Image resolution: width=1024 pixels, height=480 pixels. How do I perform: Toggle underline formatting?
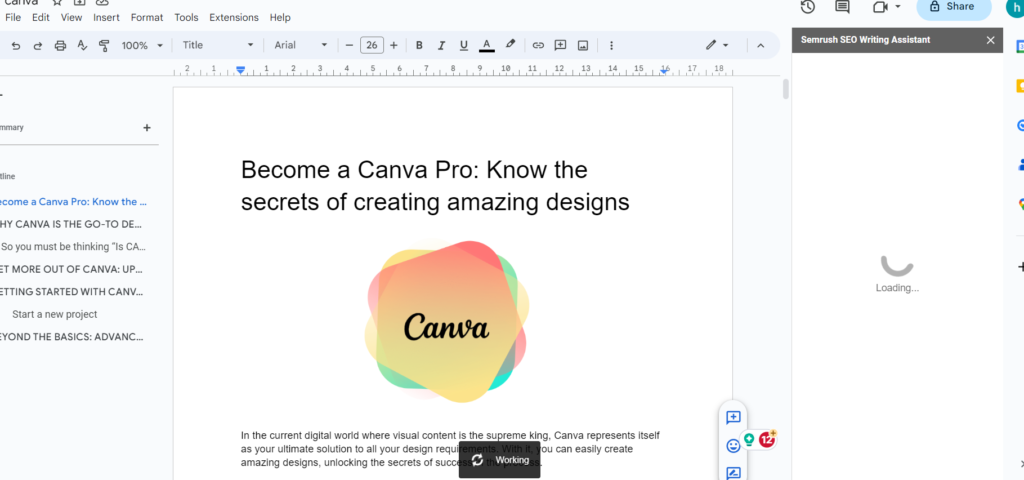(464, 45)
